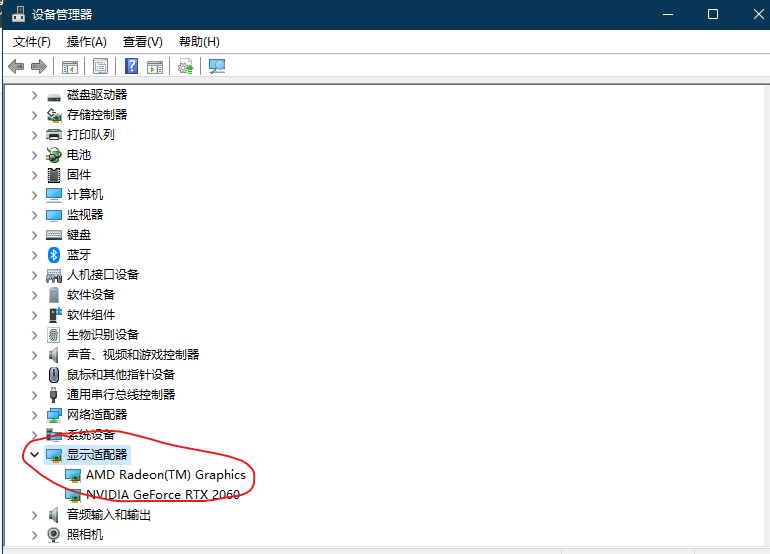The height and width of the screenshot is (554, 770).
Task: Select the 鼠标和其他指针设备 label
Action: coord(121,375)
